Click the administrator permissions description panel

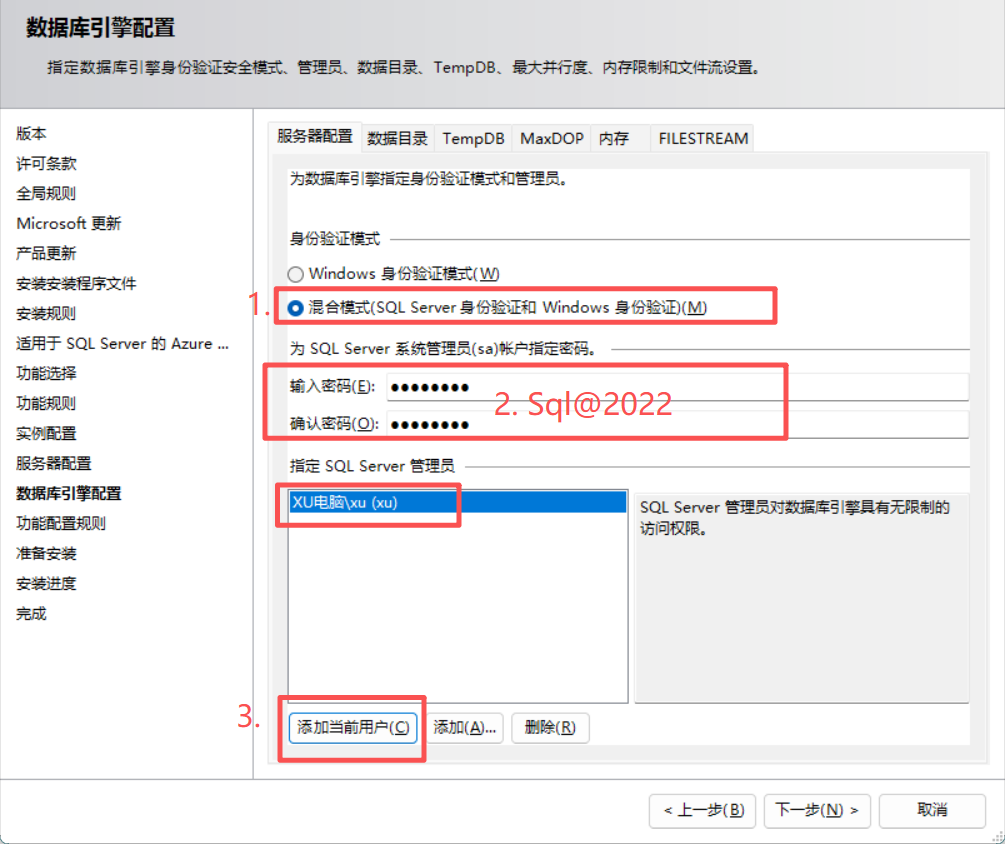tap(801, 597)
